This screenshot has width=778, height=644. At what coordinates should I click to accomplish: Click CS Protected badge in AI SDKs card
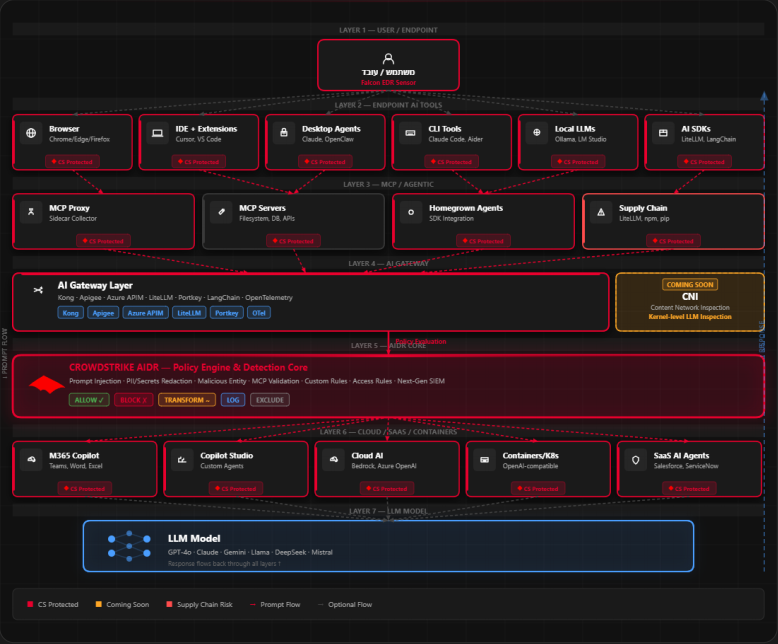click(x=705, y=162)
